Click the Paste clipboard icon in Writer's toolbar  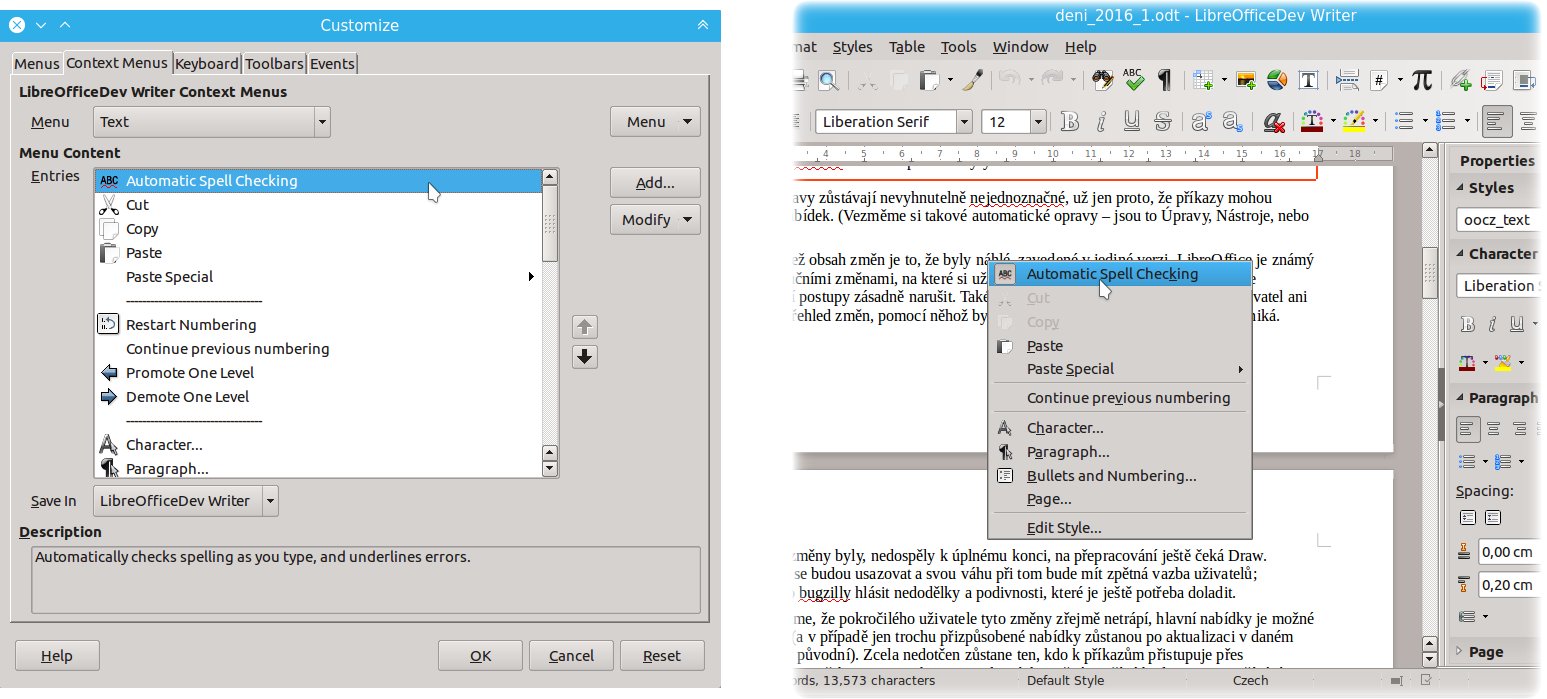(x=929, y=80)
